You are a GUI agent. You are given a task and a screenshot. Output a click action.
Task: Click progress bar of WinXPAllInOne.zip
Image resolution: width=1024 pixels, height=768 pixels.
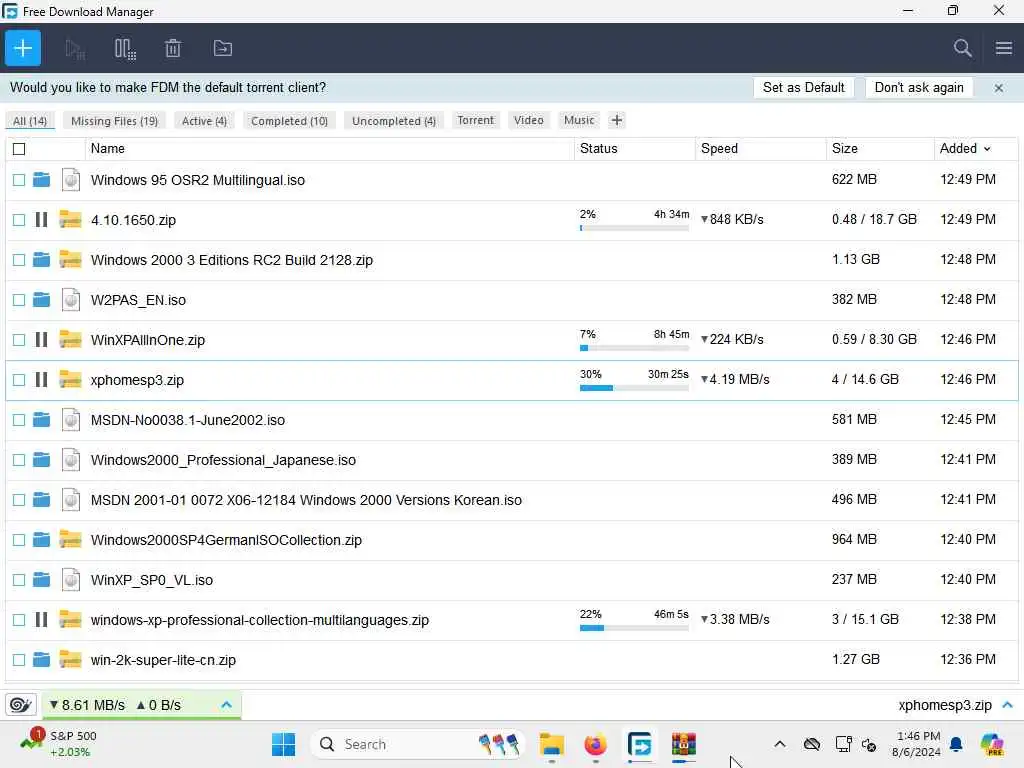point(634,348)
